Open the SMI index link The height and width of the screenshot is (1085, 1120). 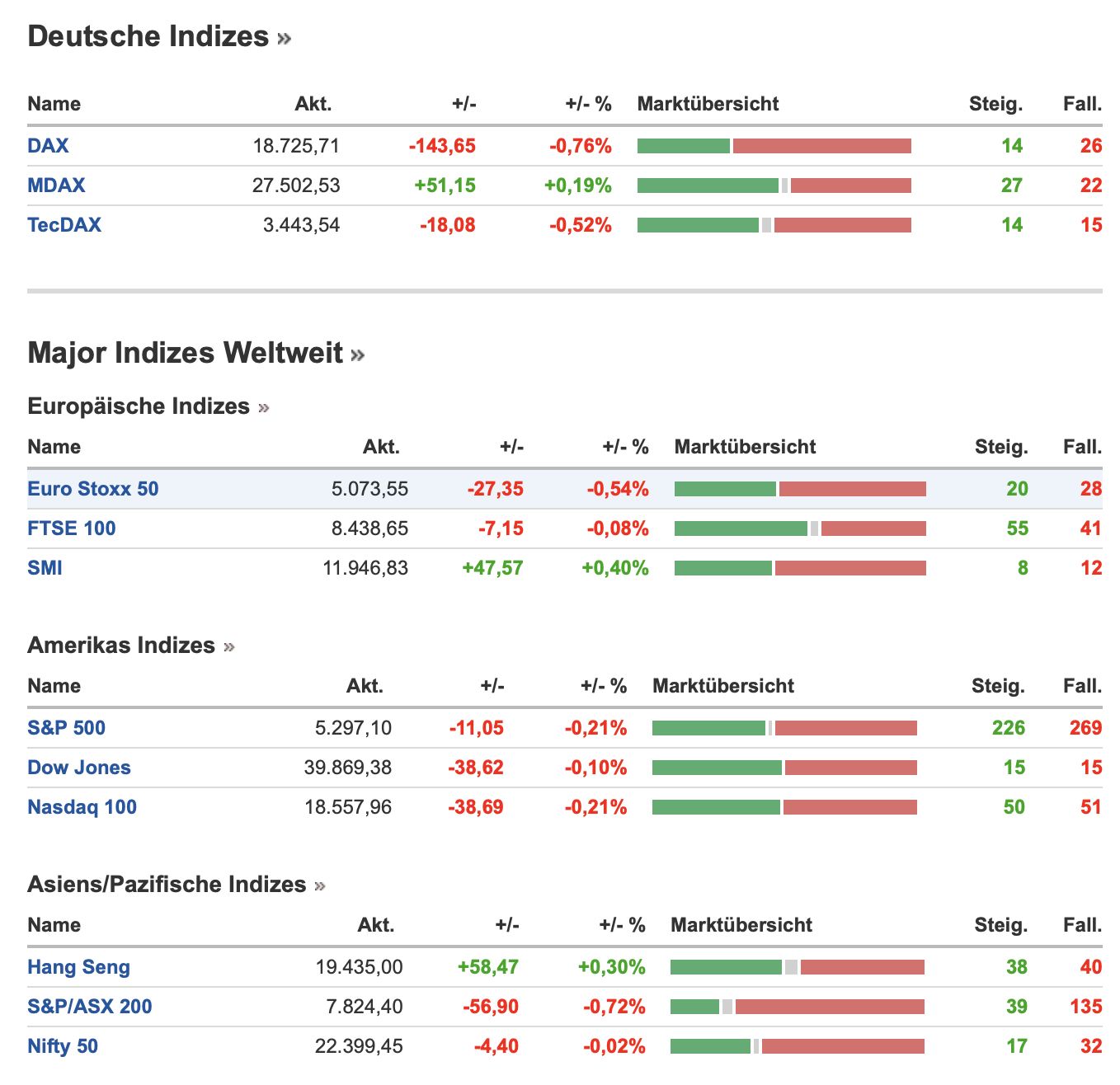pos(45,568)
